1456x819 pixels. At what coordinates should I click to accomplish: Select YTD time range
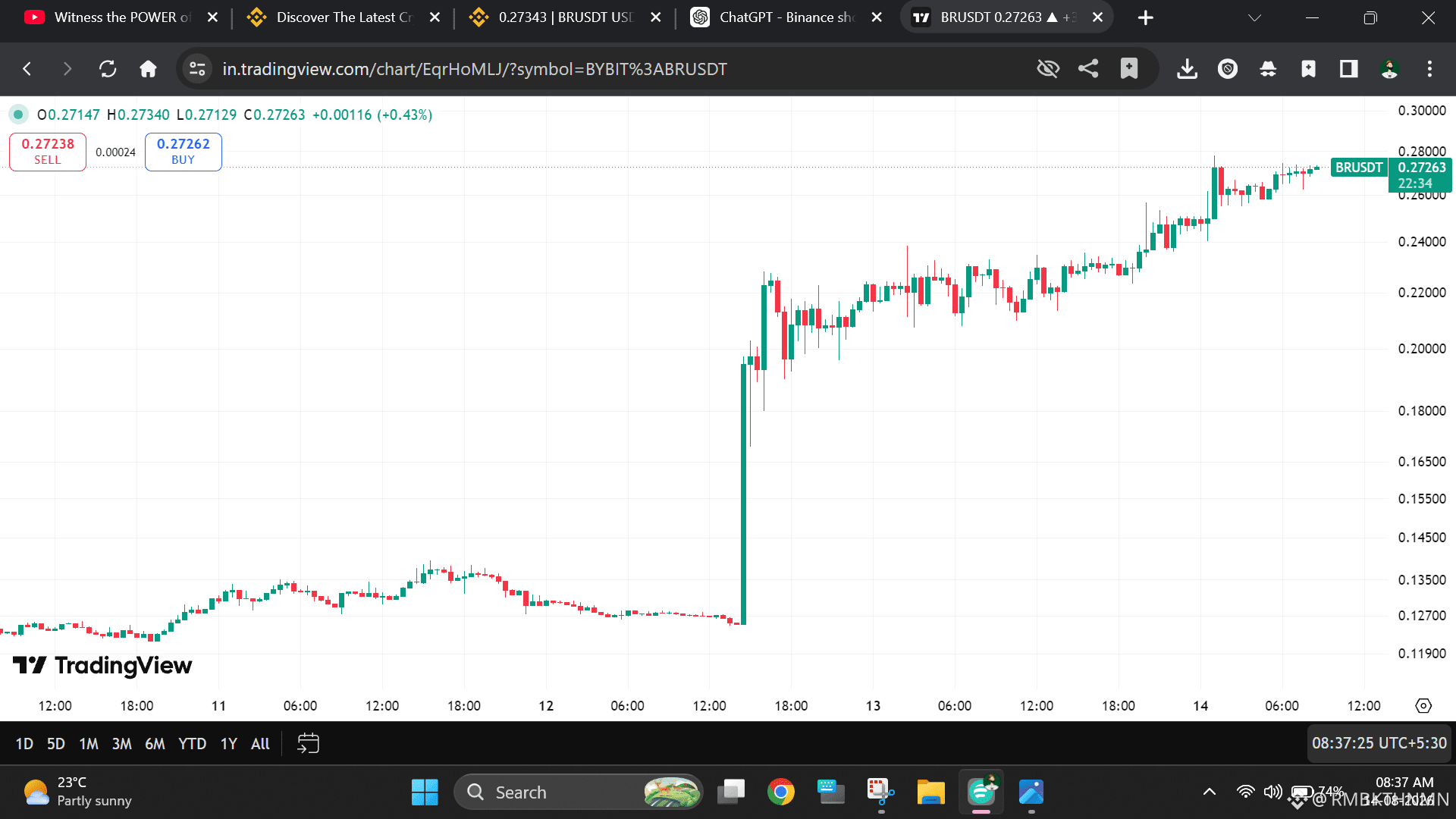[192, 744]
